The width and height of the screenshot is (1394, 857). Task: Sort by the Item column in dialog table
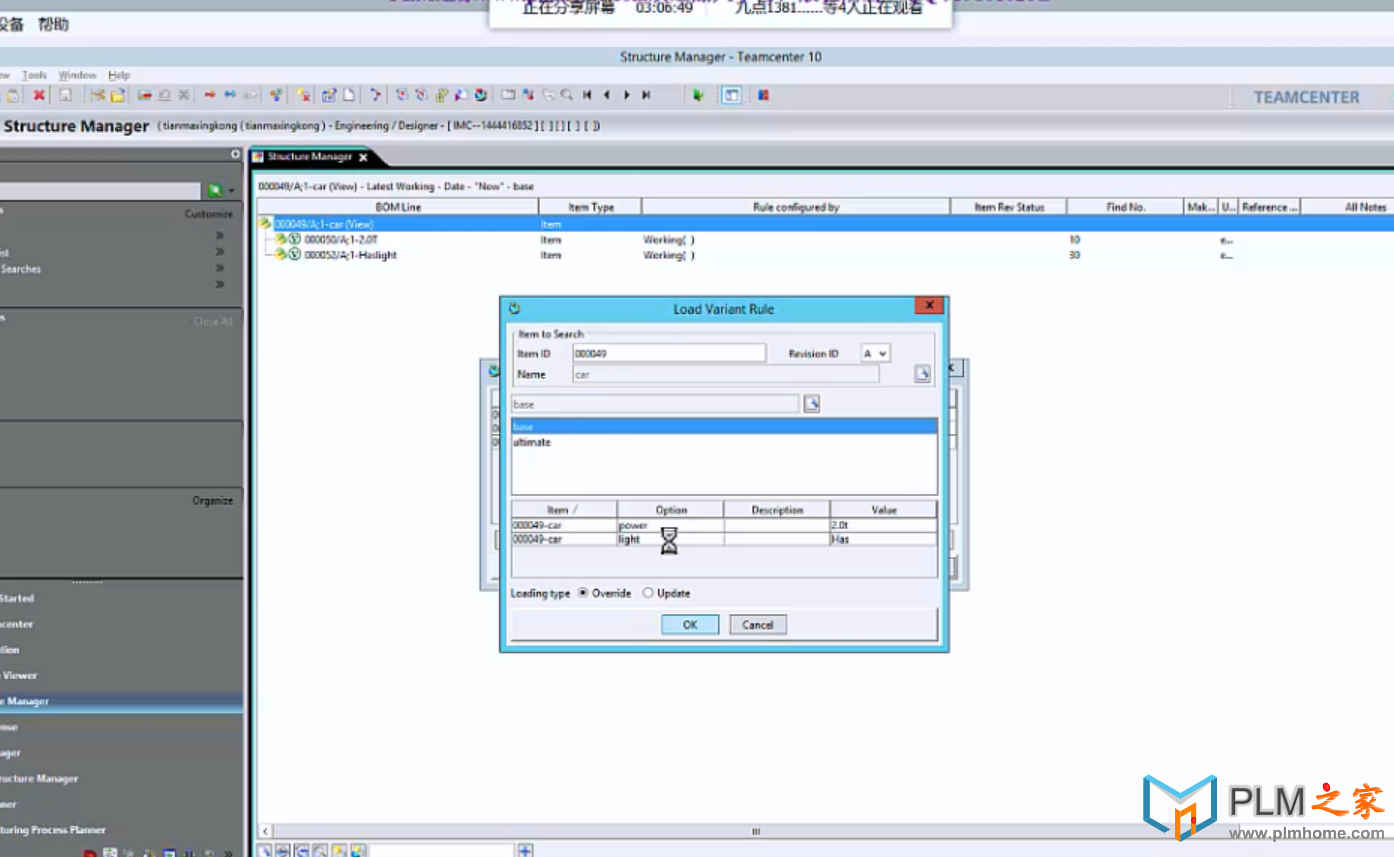click(564, 510)
